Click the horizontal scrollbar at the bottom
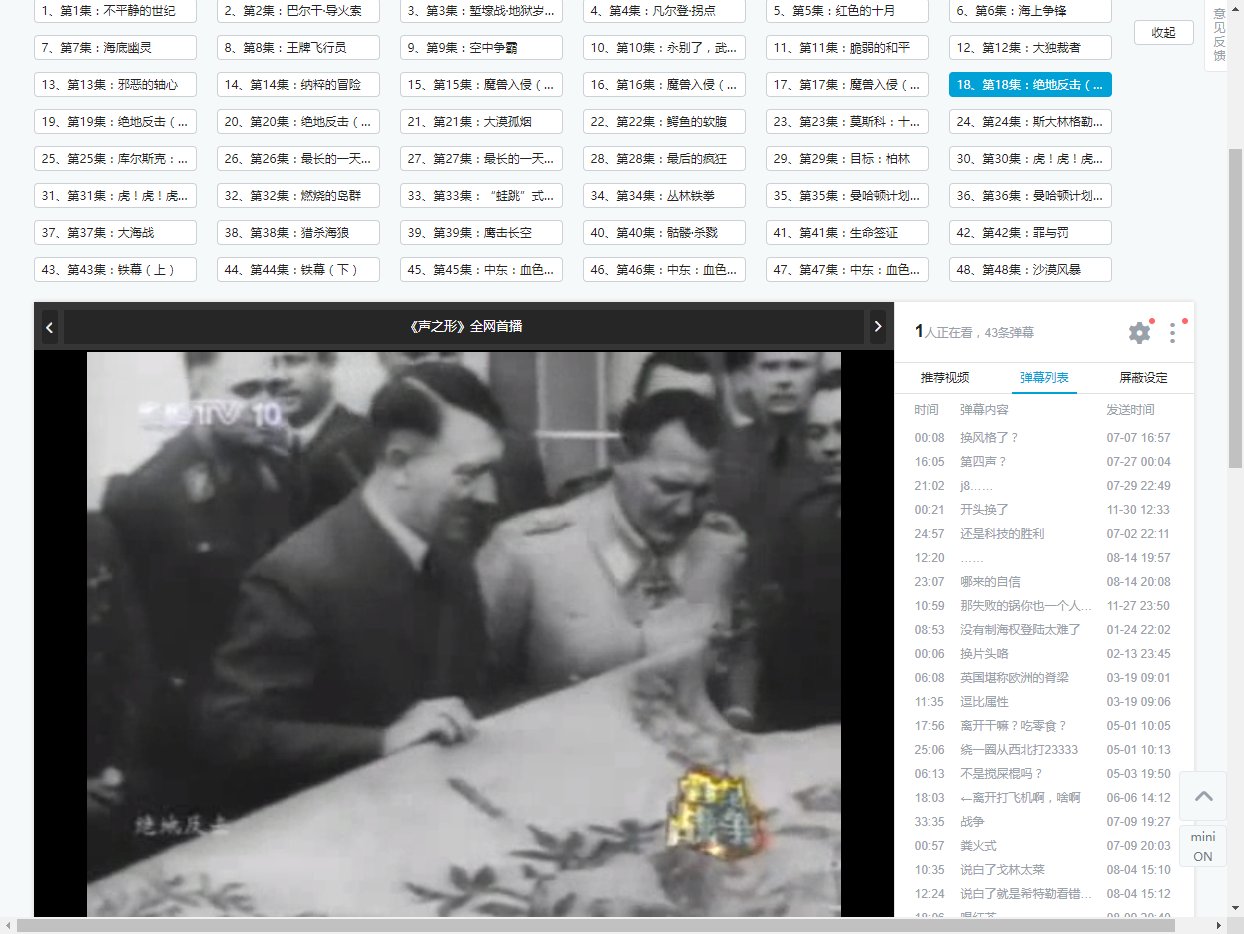Screen dimensions: 1244x934 pos(600,926)
